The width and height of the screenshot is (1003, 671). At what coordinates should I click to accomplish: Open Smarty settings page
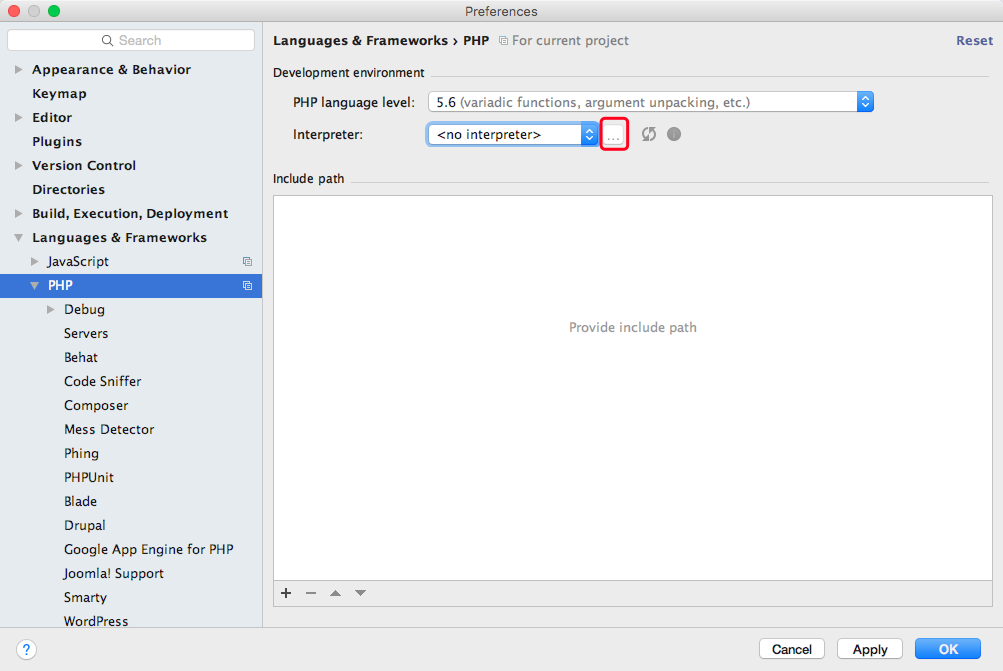click(85, 597)
